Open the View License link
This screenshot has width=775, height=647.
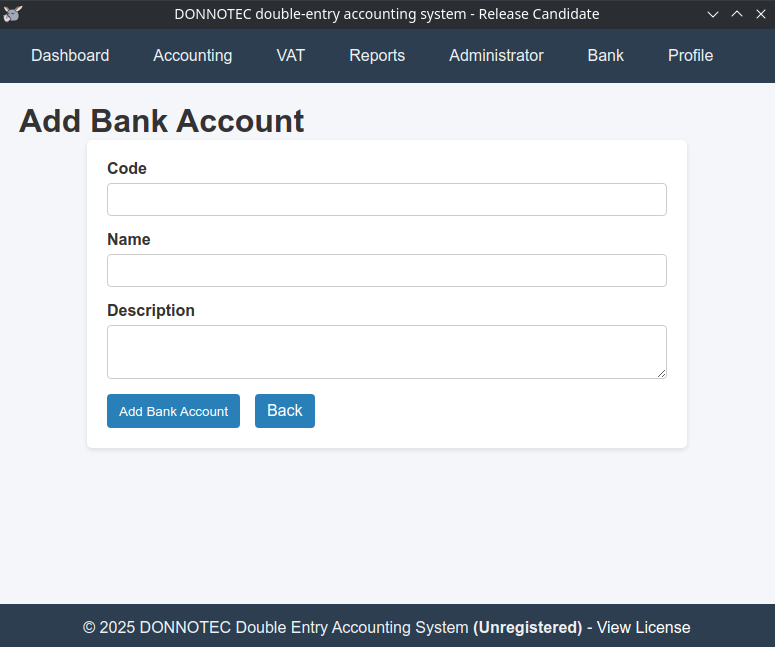[644, 627]
